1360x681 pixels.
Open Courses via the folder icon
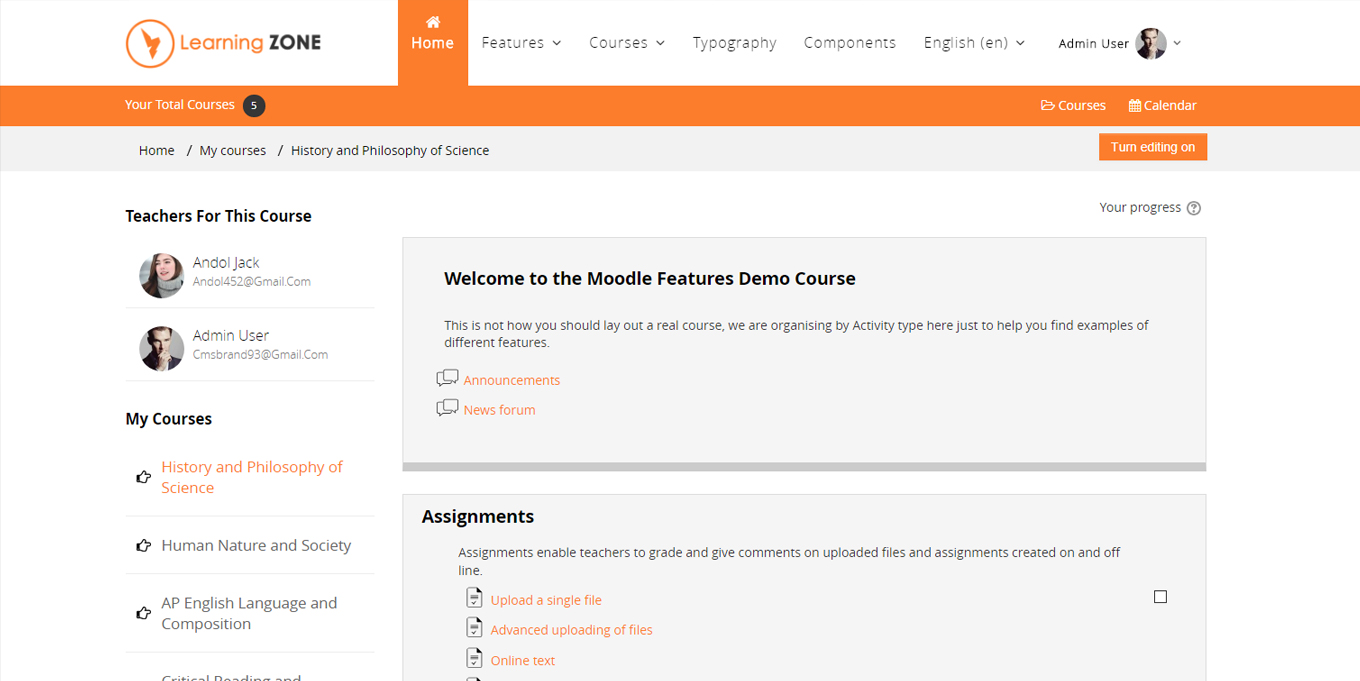(x=1046, y=105)
